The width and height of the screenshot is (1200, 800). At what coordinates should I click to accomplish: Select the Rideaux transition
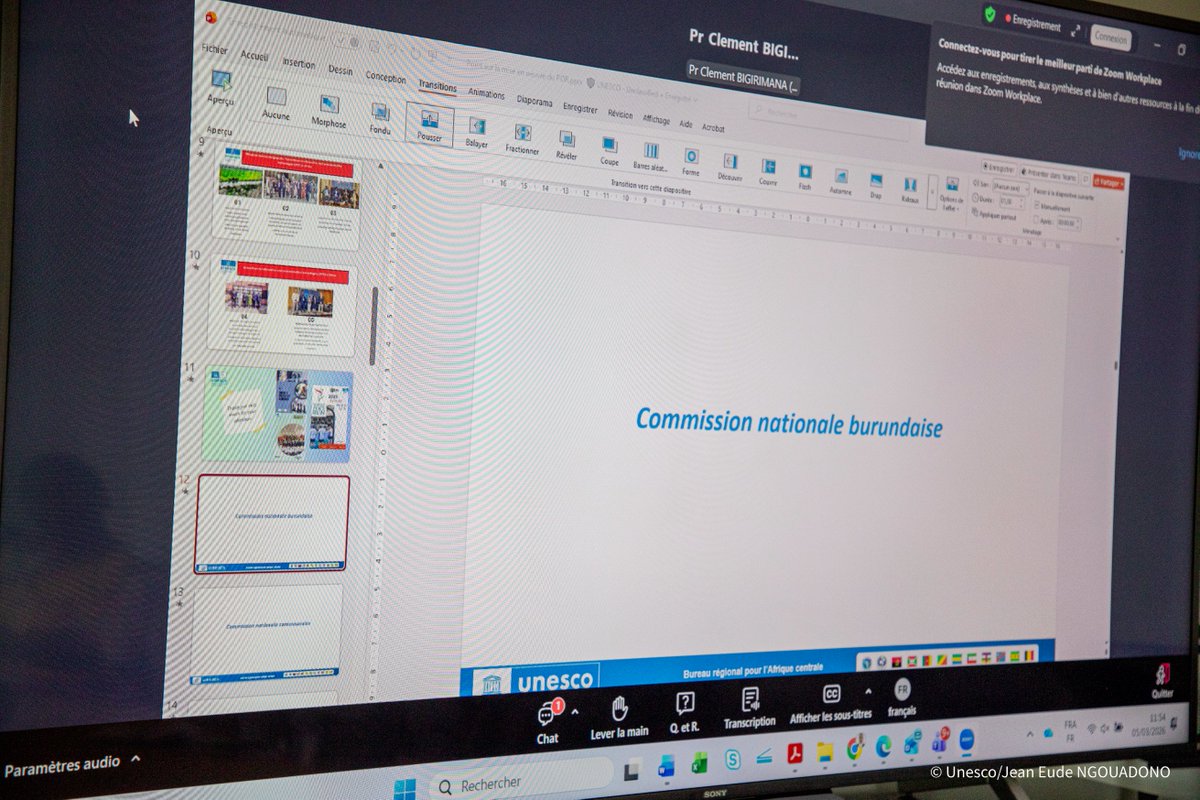pos(910,190)
